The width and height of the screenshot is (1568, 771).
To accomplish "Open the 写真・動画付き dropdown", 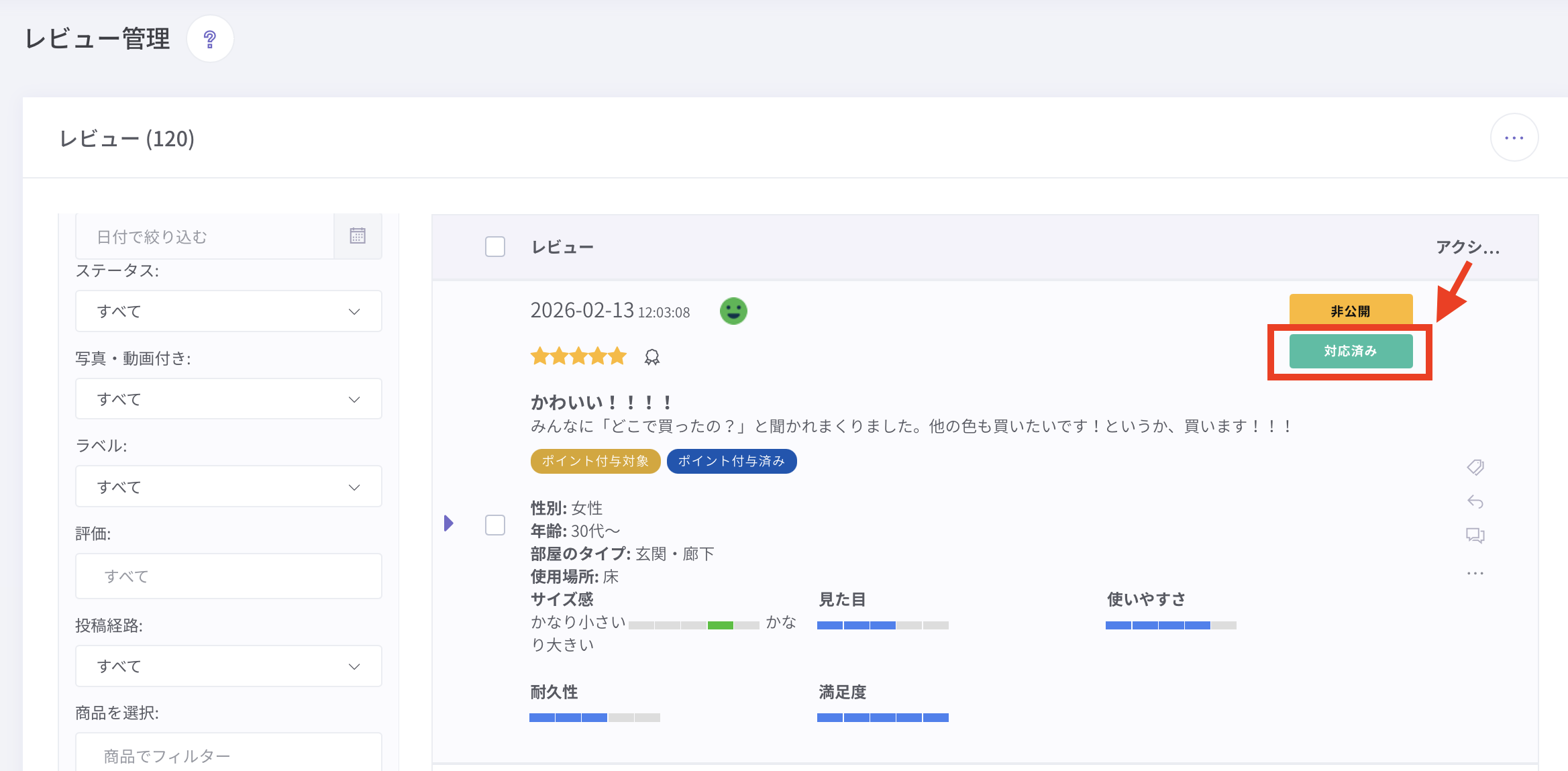I will [x=228, y=399].
